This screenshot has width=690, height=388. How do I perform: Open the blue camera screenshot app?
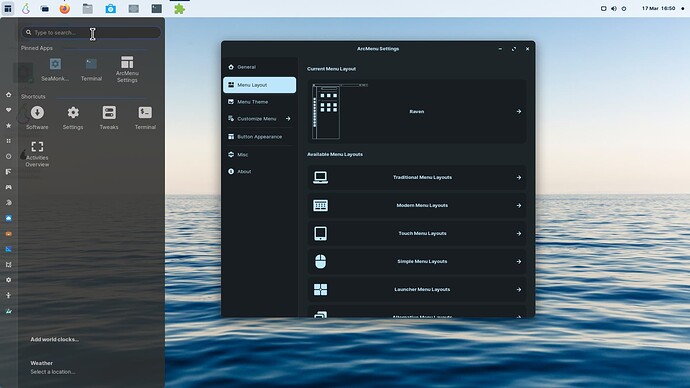click(x=110, y=8)
